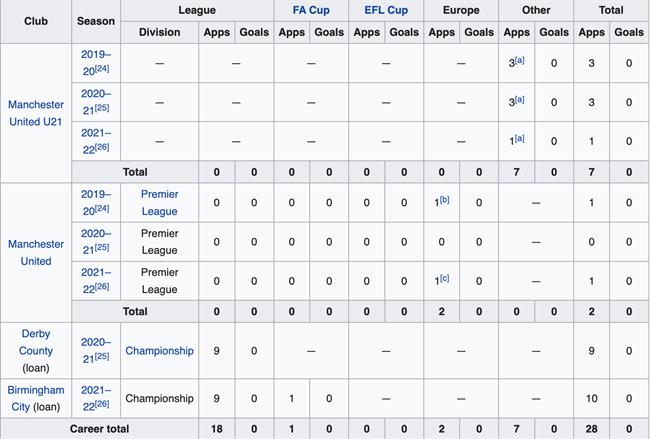The image size is (650, 439).
Task: Click reference [26] in Birmingham City season
Action: [103, 404]
